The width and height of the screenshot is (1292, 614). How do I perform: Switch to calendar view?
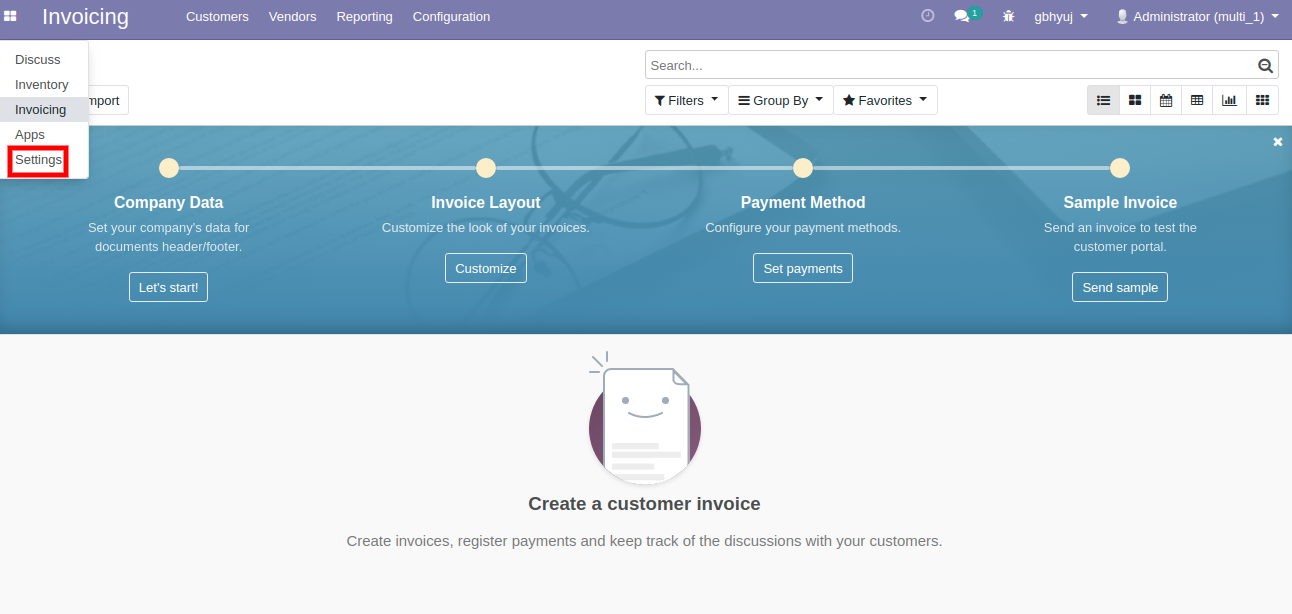point(1166,100)
